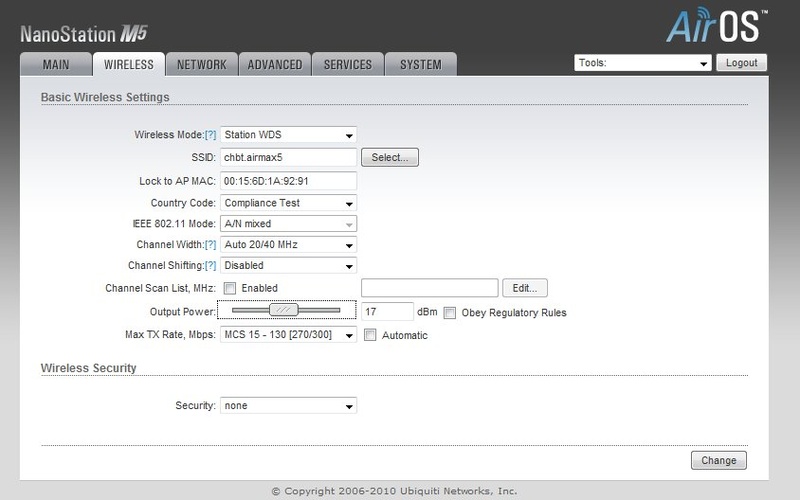Switch to the SYSTEM tab
Viewport: 800px width, 500px height.
(x=420, y=64)
